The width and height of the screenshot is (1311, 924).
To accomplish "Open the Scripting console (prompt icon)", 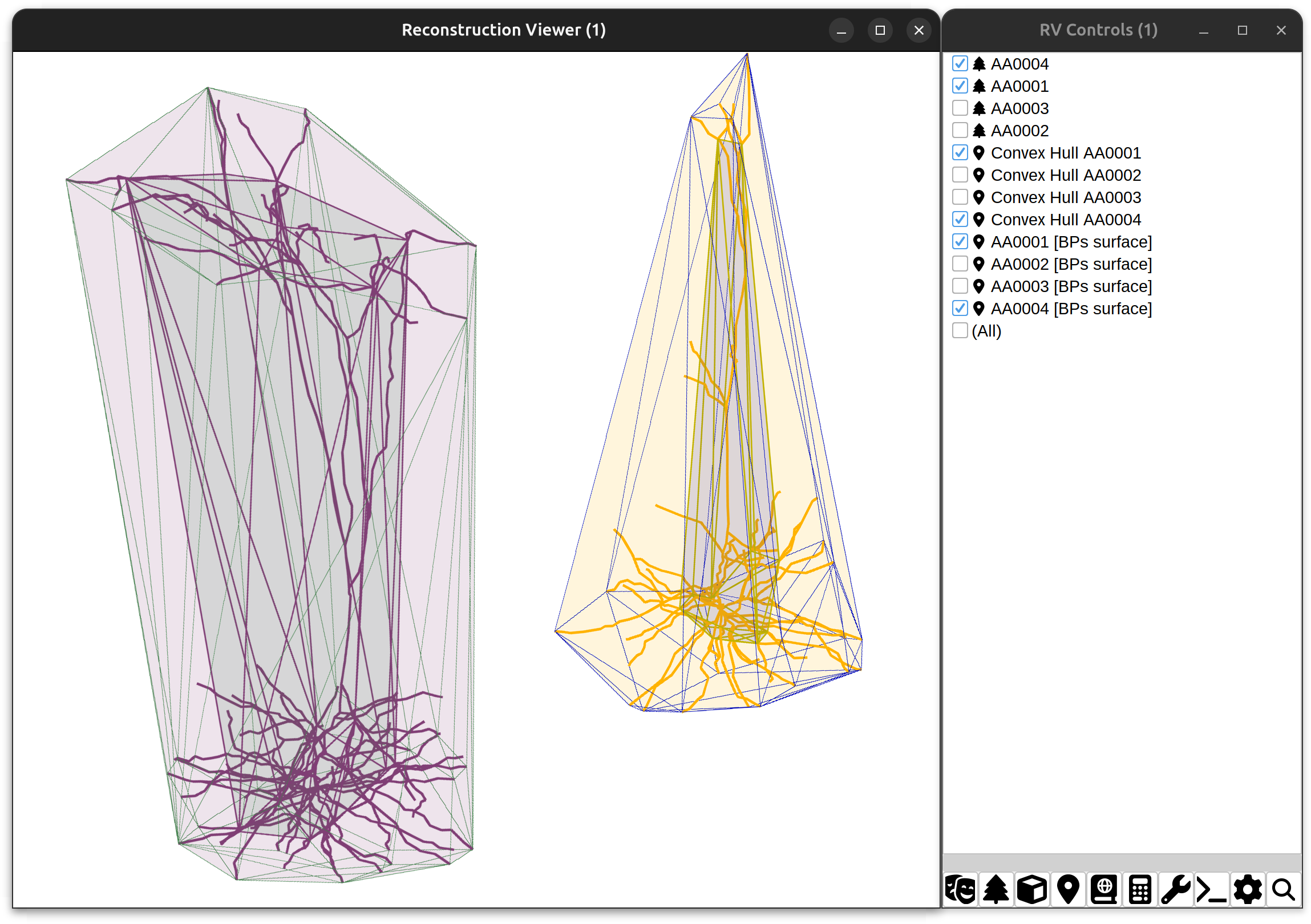I will tap(1212, 889).
